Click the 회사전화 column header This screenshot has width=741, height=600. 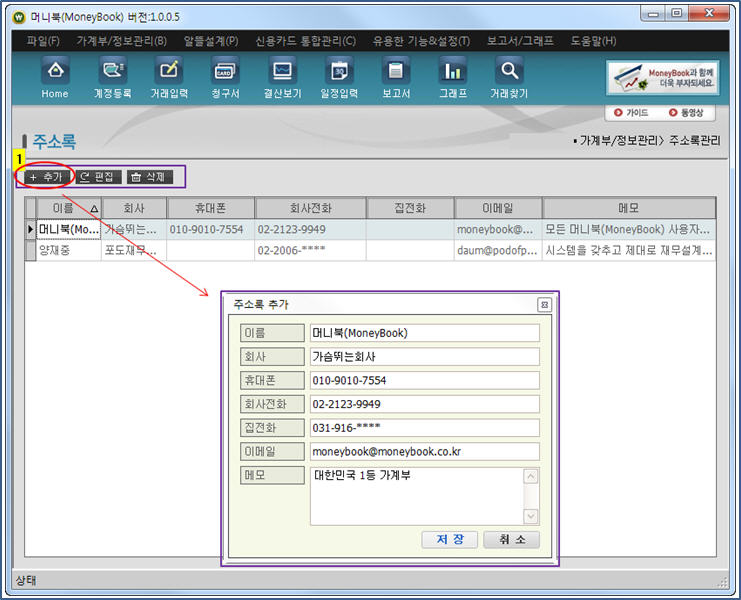(310, 208)
